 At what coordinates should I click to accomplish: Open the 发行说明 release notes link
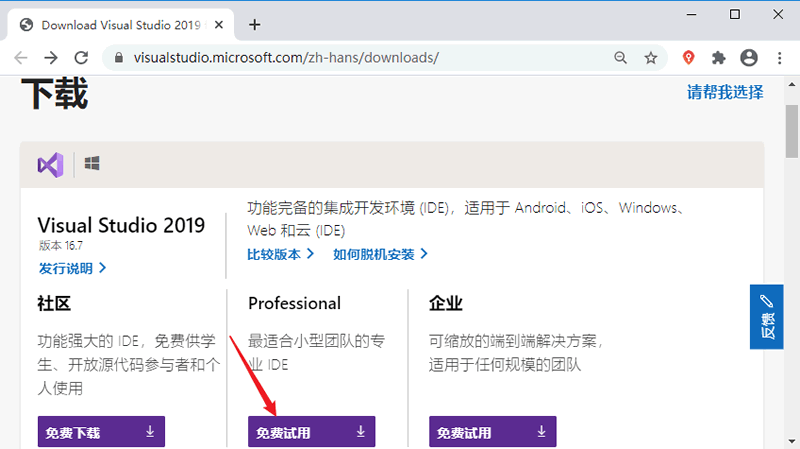72,268
